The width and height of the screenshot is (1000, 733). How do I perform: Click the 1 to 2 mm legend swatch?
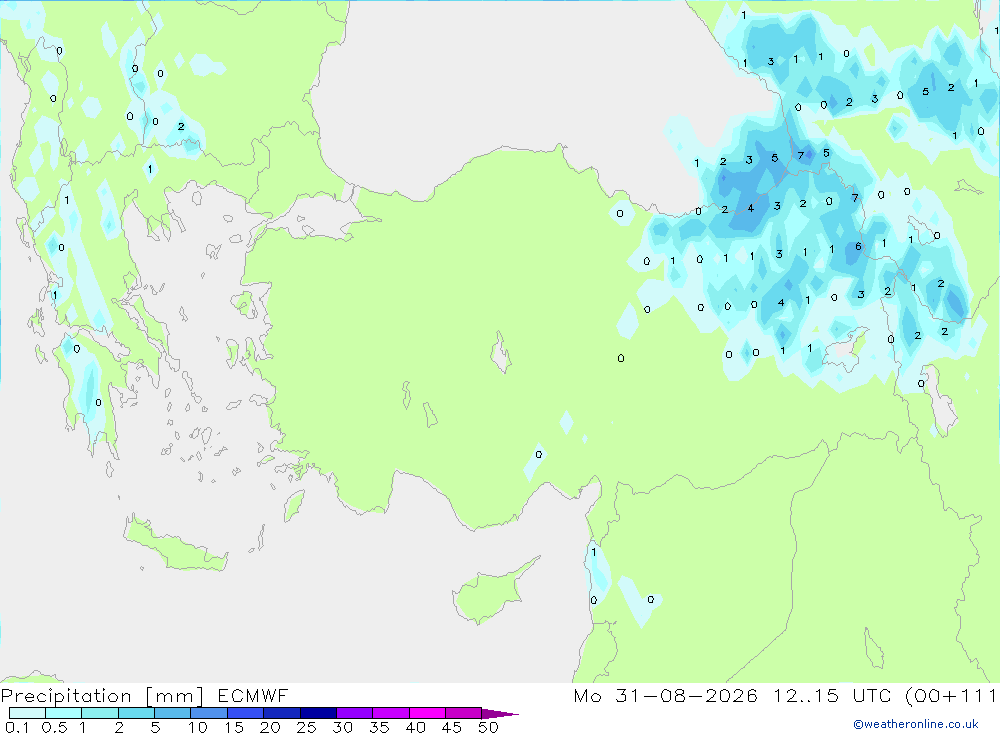point(99,713)
